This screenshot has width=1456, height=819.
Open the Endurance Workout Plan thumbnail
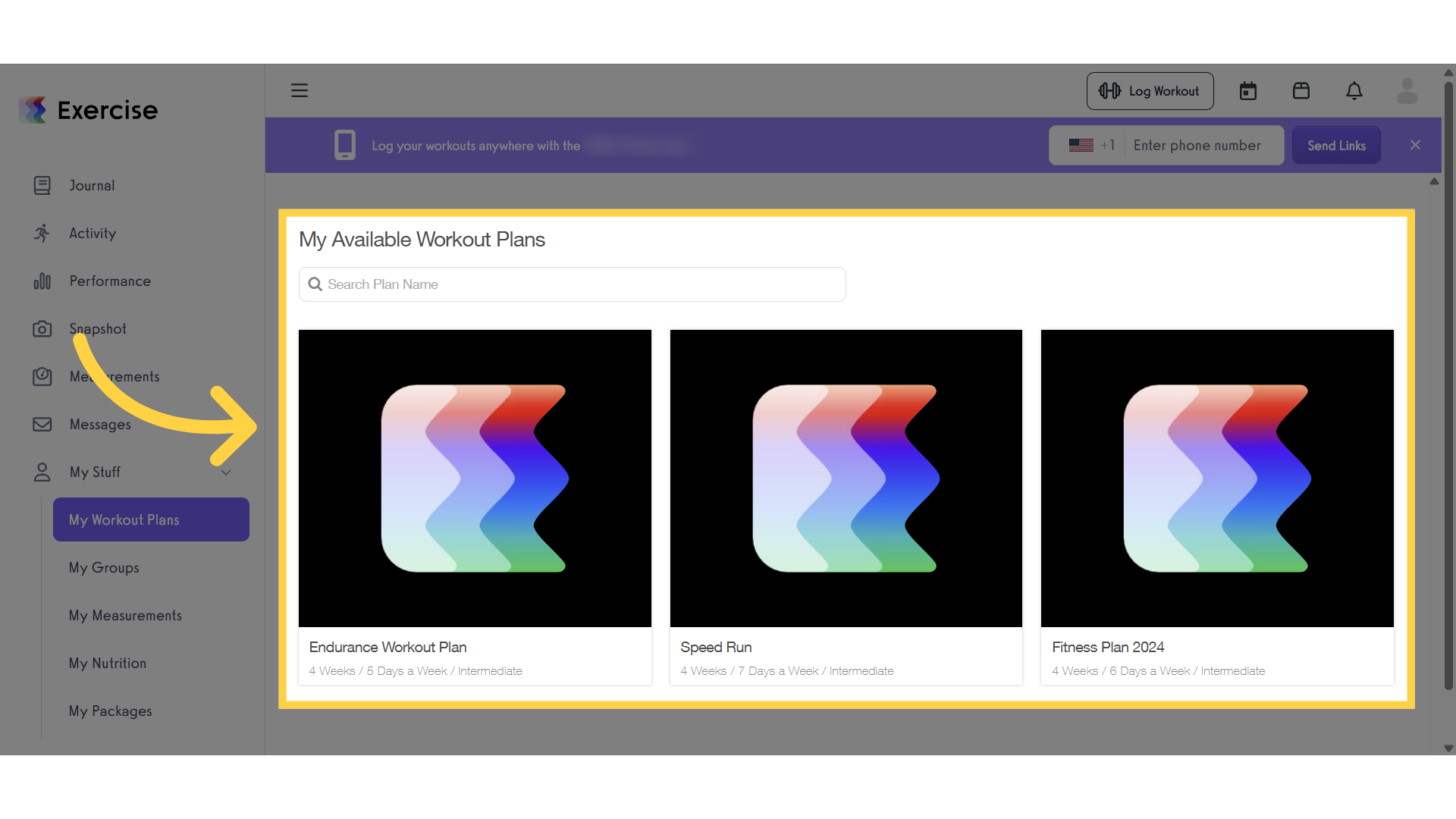[x=475, y=479]
